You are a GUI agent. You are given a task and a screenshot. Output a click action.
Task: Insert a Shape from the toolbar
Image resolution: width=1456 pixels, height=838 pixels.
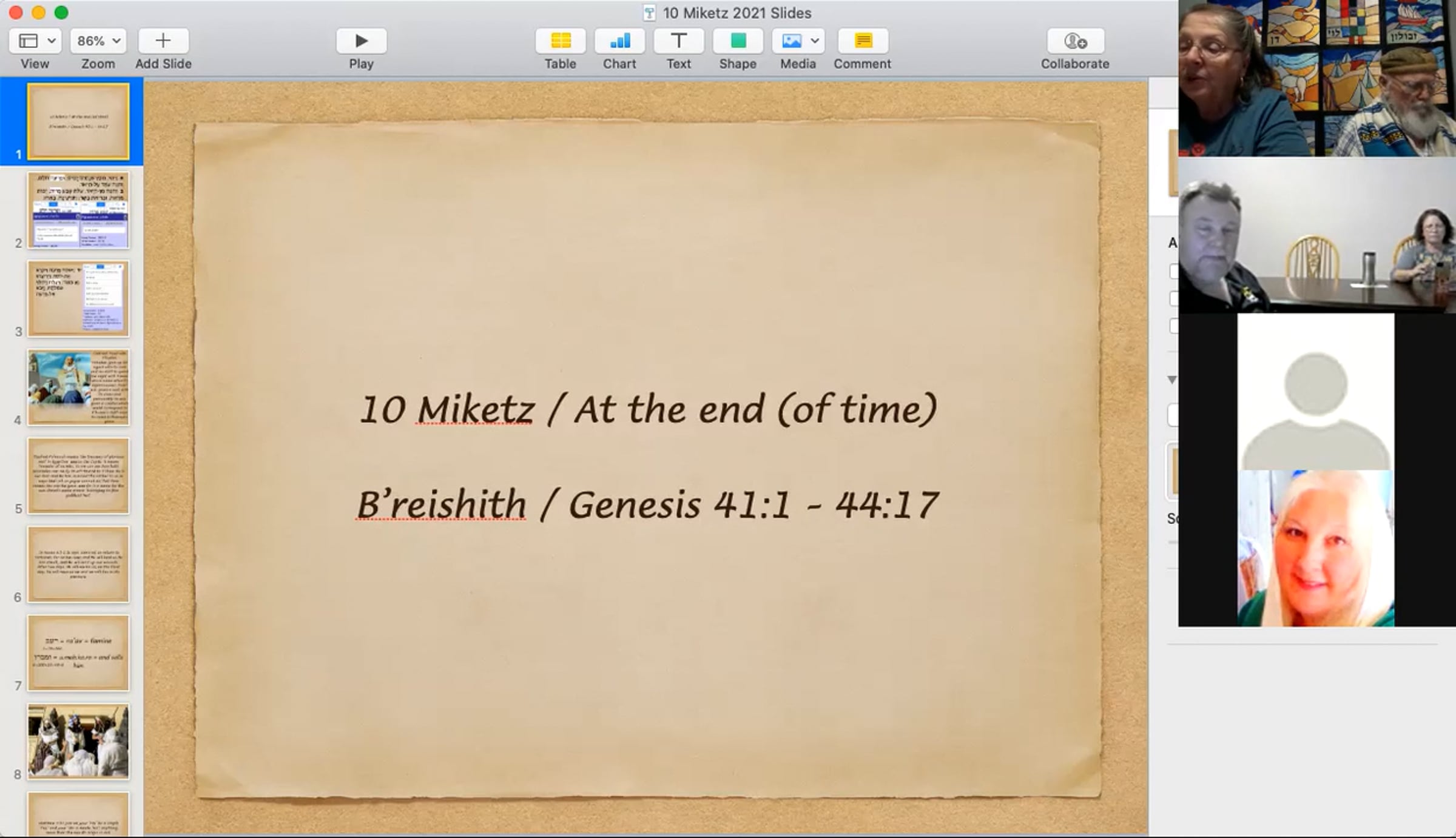tap(738, 41)
